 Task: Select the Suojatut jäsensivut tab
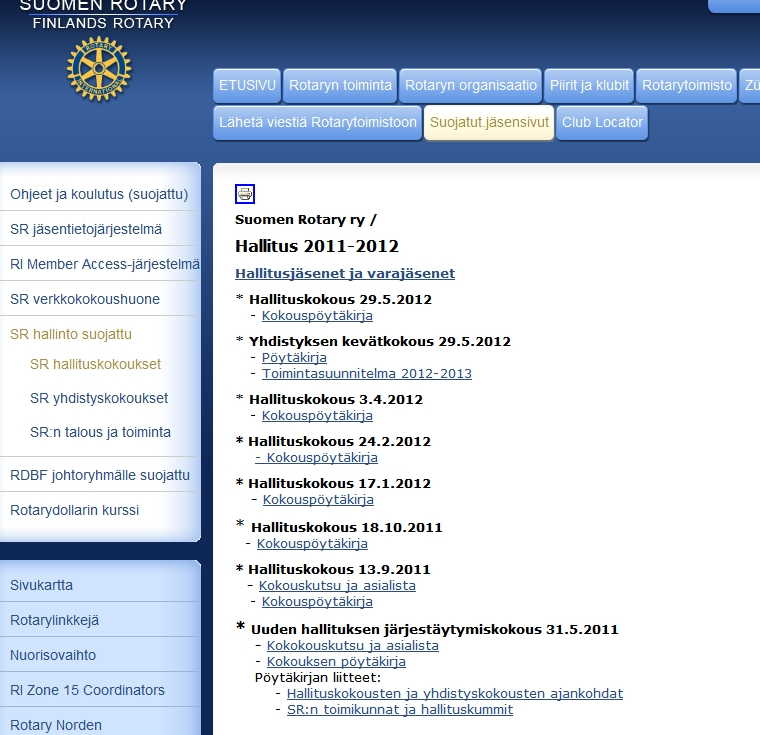489,122
